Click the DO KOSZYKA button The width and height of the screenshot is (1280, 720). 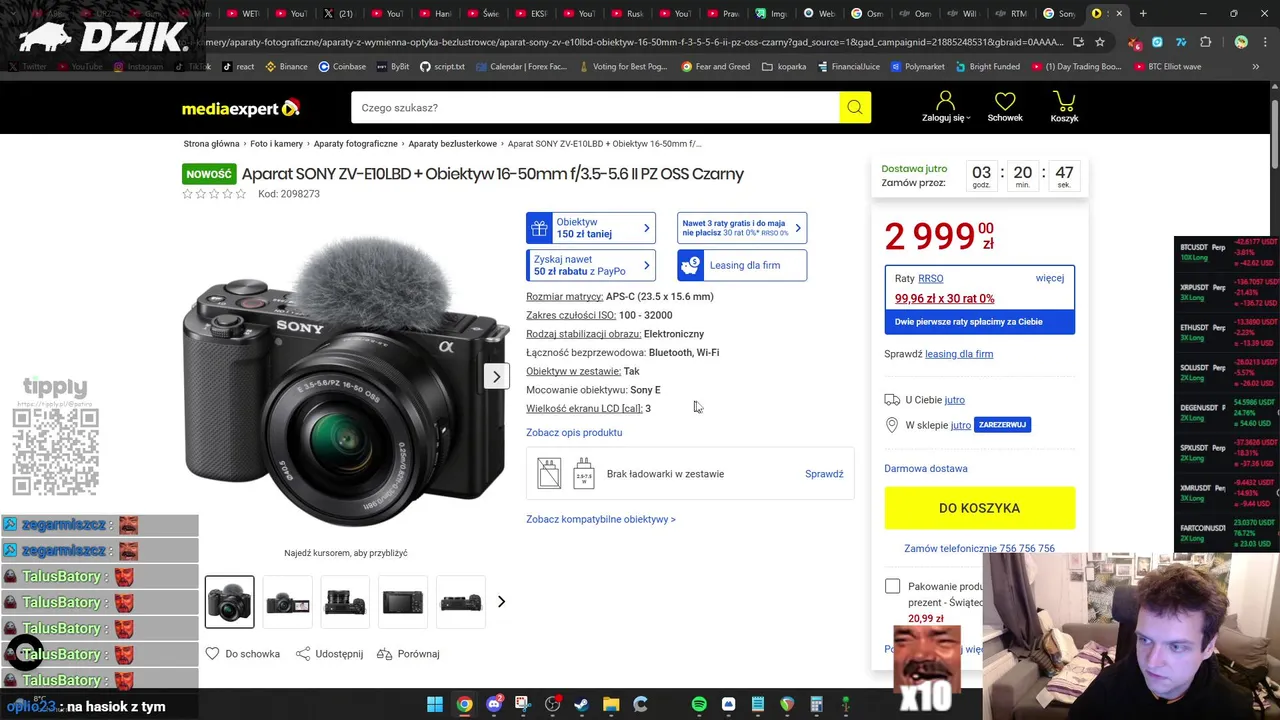(x=979, y=508)
